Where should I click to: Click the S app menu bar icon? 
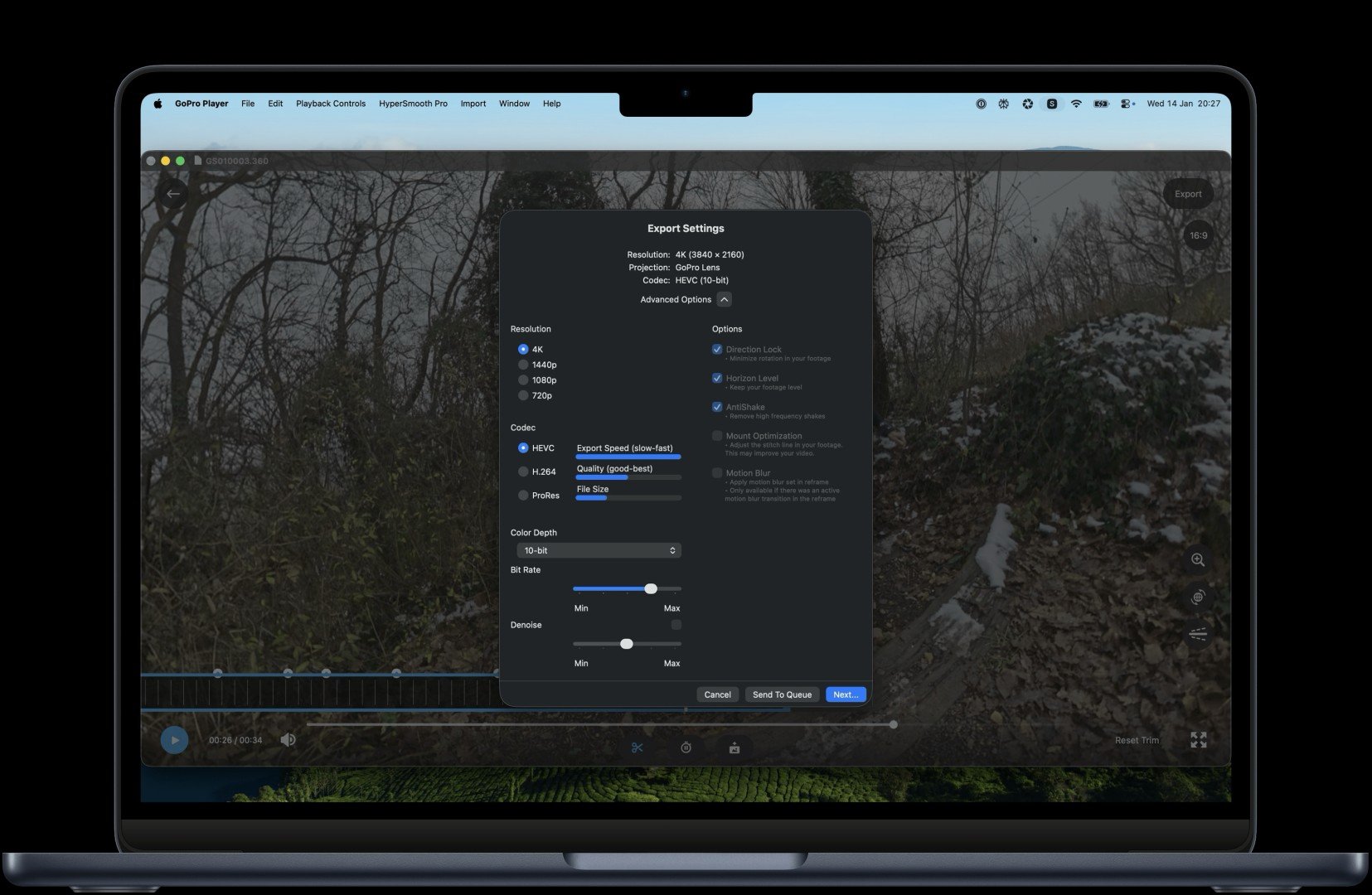click(x=1052, y=104)
